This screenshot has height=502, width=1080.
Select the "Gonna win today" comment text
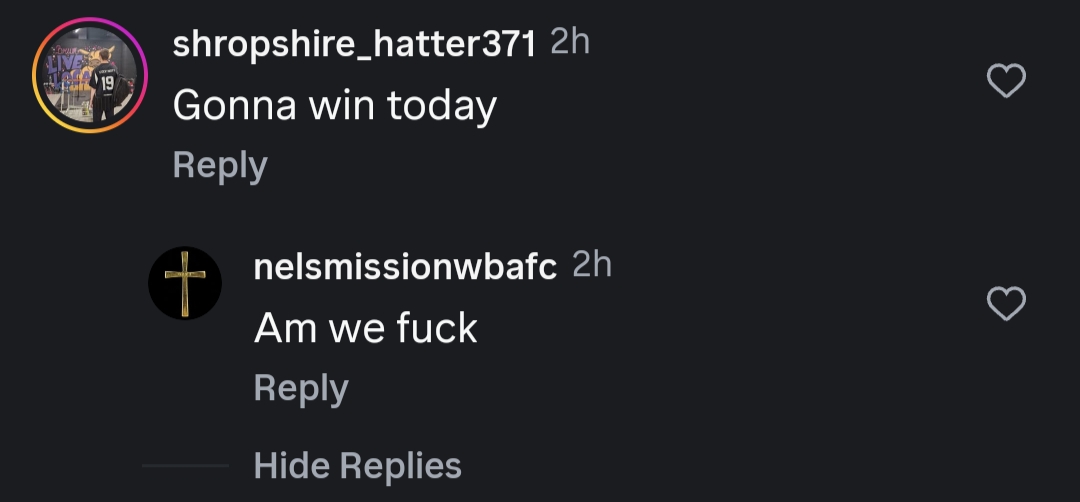click(x=334, y=105)
